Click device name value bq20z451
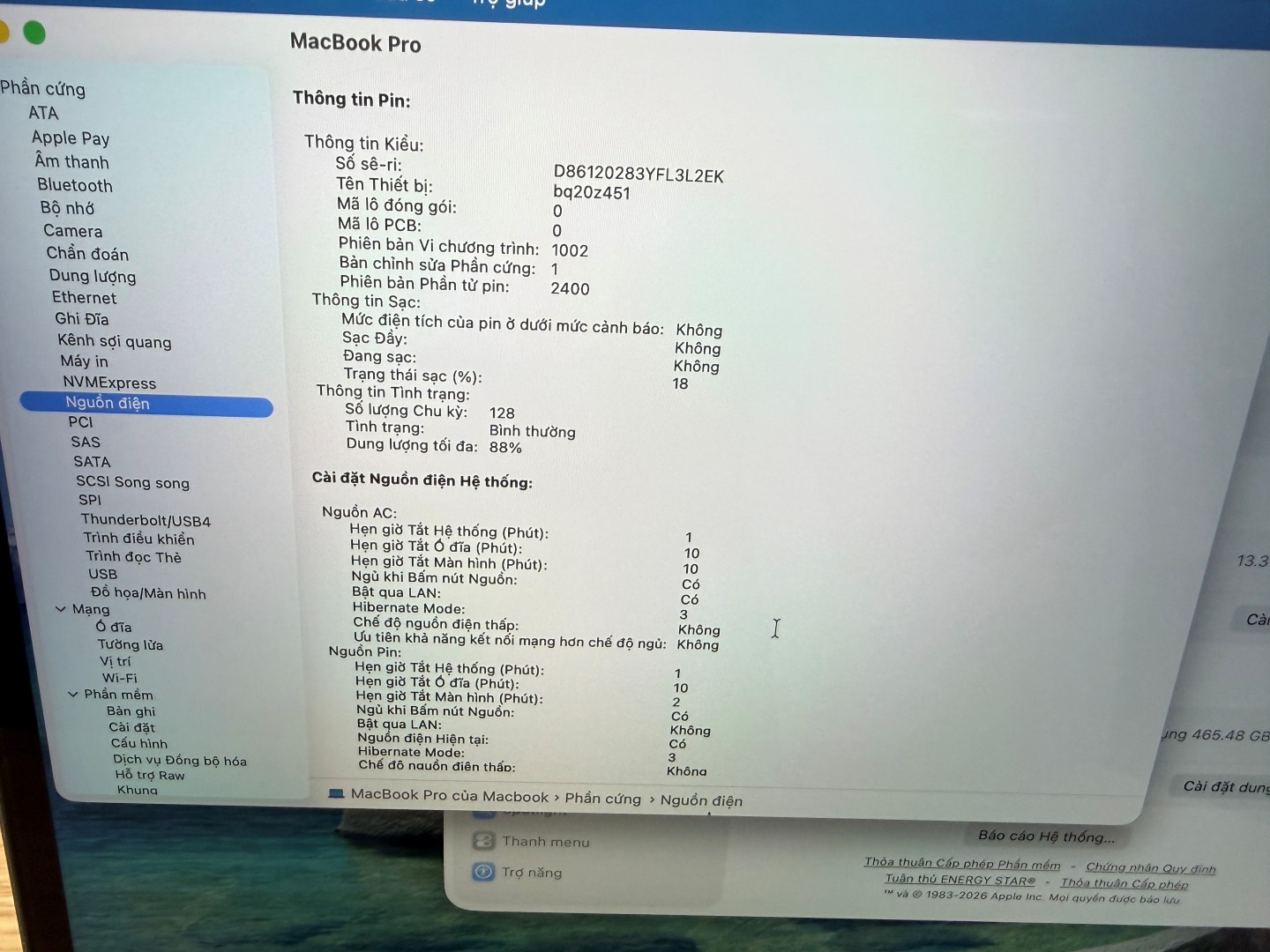Screen dimensions: 1270x952 click(x=592, y=192)
